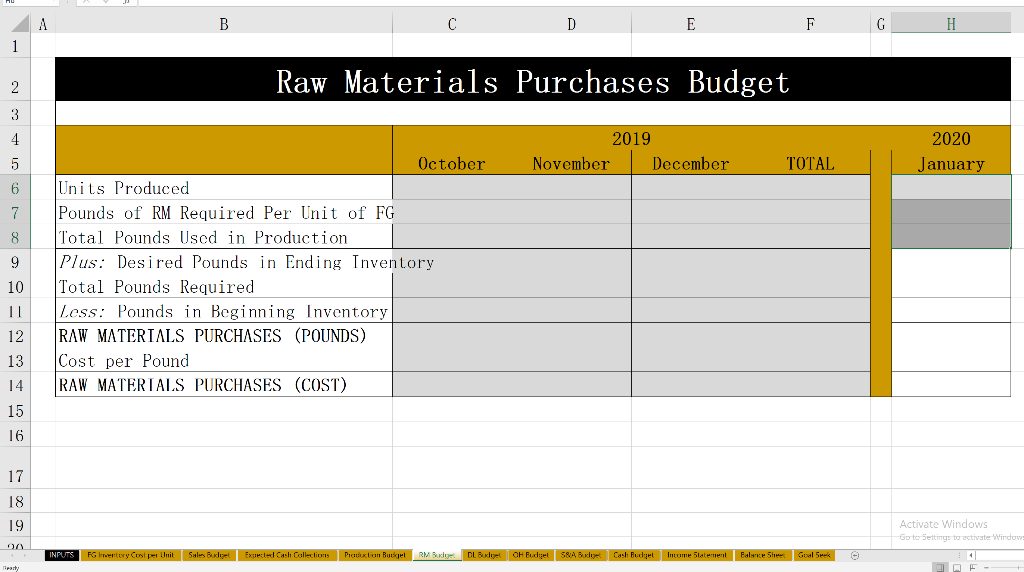Select December cell for Cost per Pound
Screen dimensions: 1024x572
click(691, 360)
